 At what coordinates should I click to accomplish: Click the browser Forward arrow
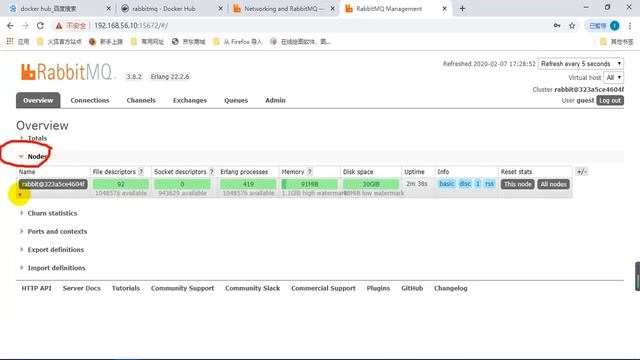click(x=25, y=25)
